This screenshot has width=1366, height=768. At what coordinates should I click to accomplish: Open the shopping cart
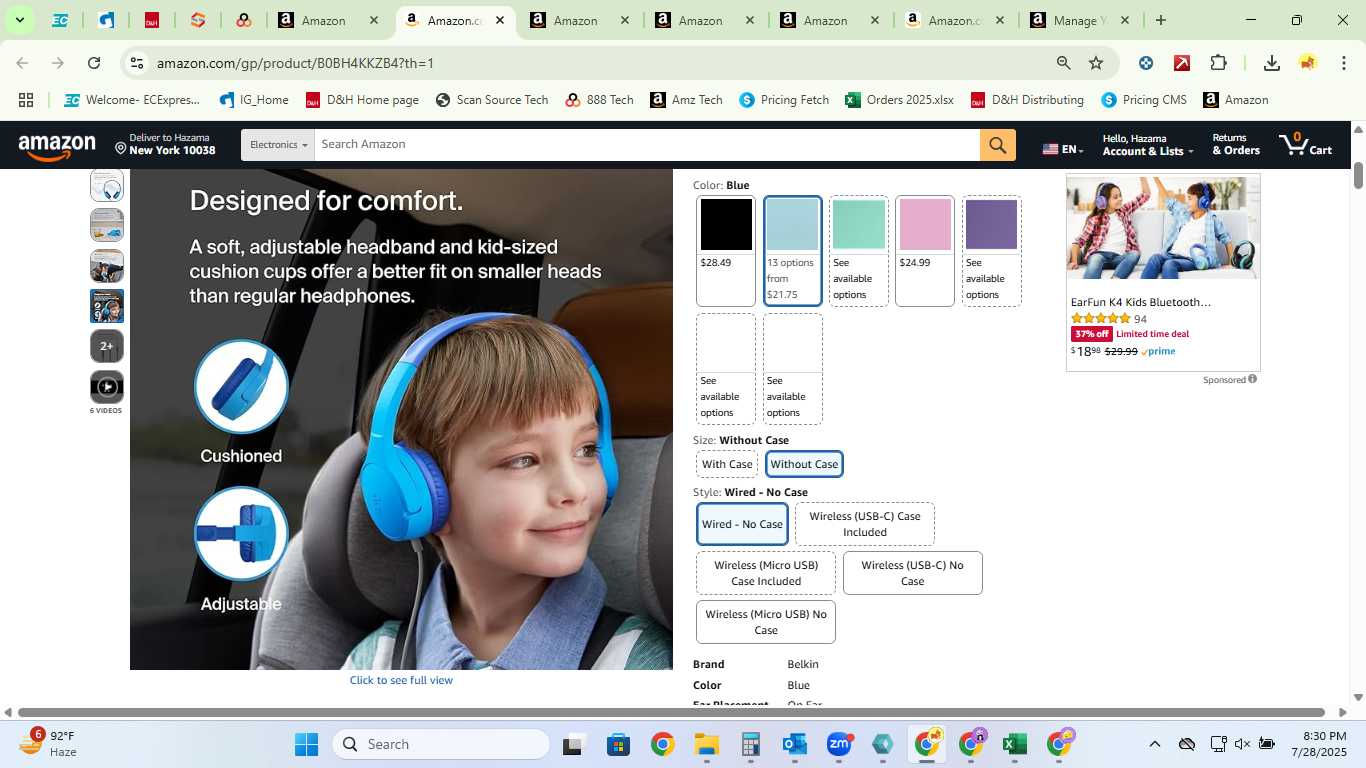tap(1306, 145)
